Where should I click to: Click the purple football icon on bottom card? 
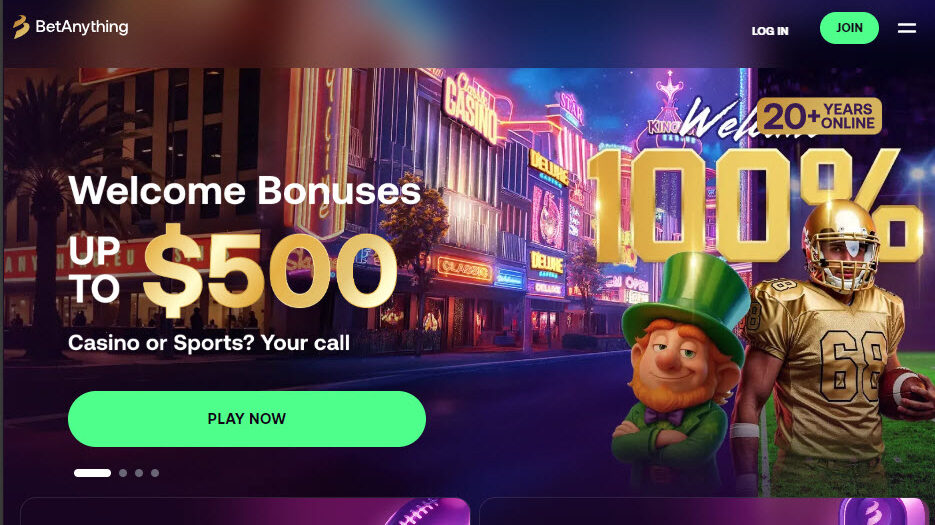pos(426,512)
